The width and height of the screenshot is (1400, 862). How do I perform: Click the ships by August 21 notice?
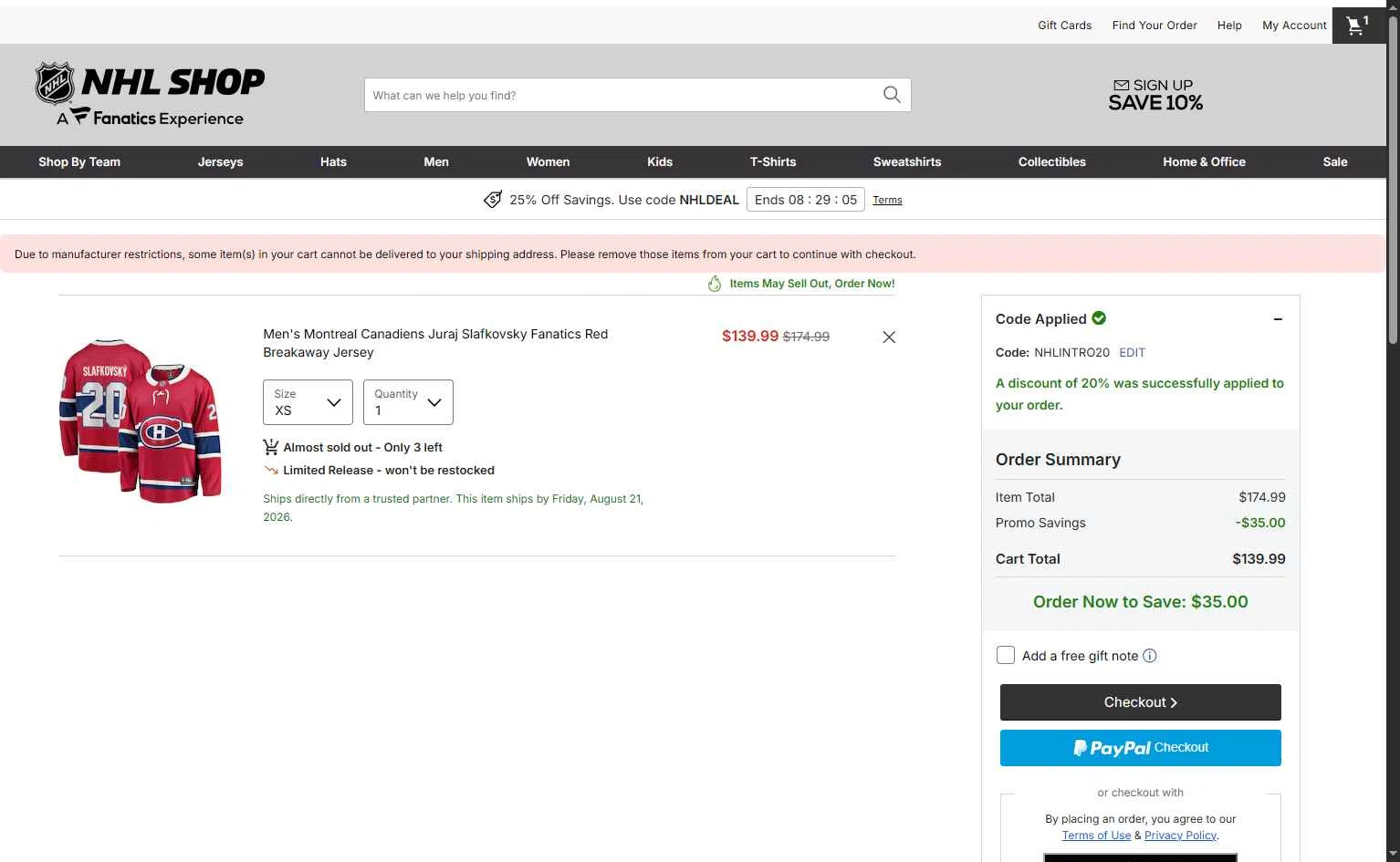coord(454,508)
